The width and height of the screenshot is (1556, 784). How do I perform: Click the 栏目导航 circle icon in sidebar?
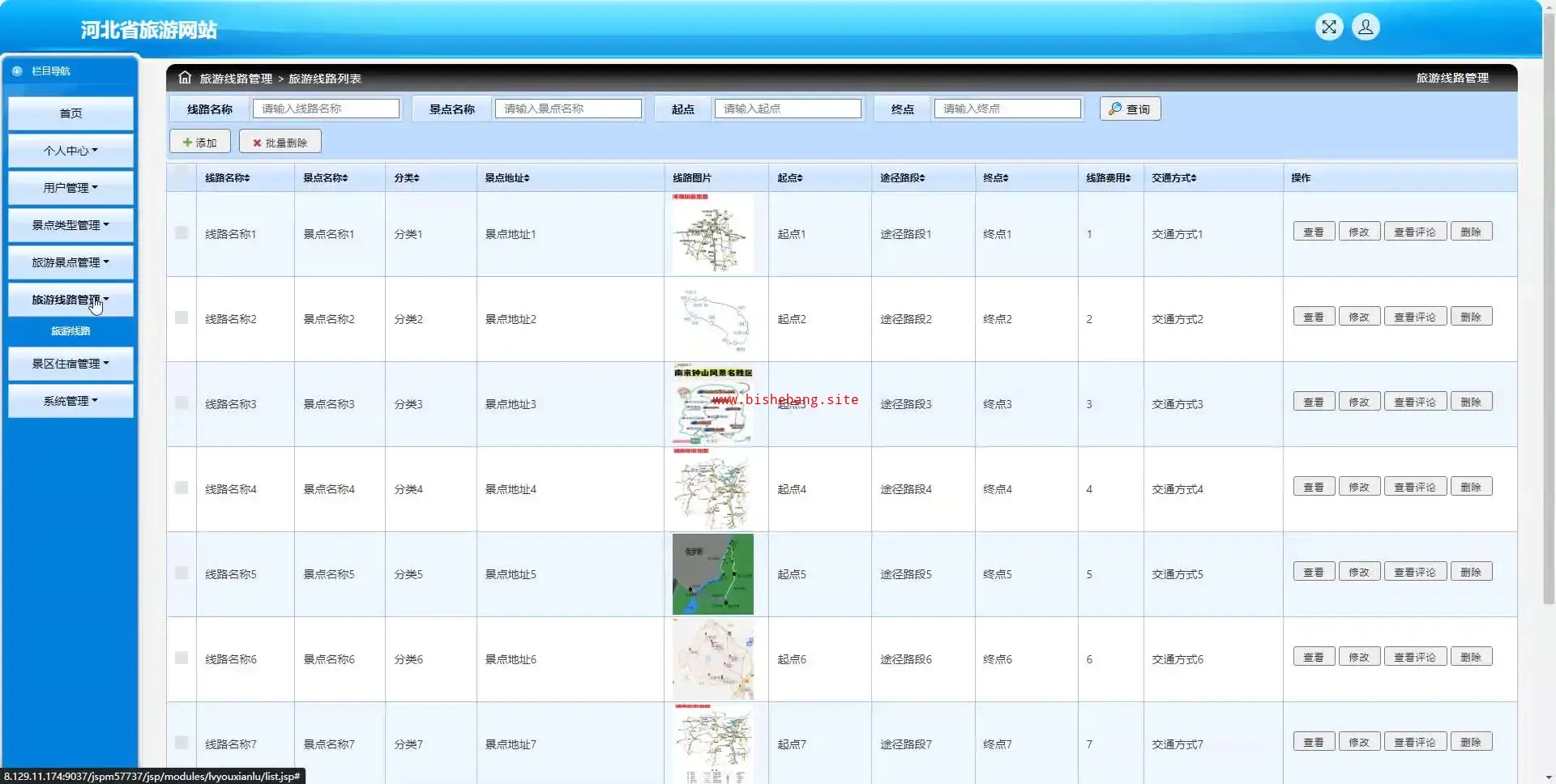tap(17, 71)
